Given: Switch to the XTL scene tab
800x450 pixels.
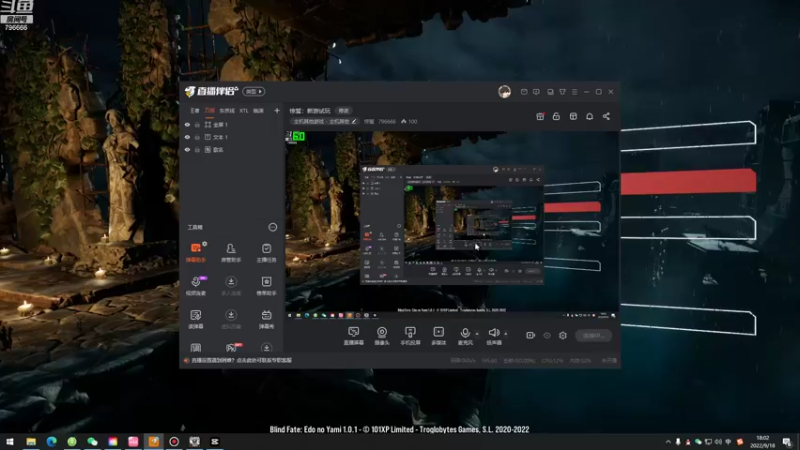Looking at the screenshot, I should click(x=244, y=110).
